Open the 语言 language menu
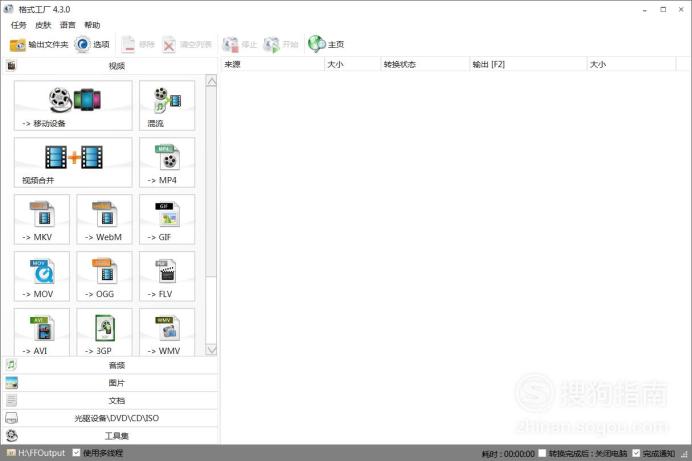The width and height of the screenshot is (692, 461). [x=68, y=25]
